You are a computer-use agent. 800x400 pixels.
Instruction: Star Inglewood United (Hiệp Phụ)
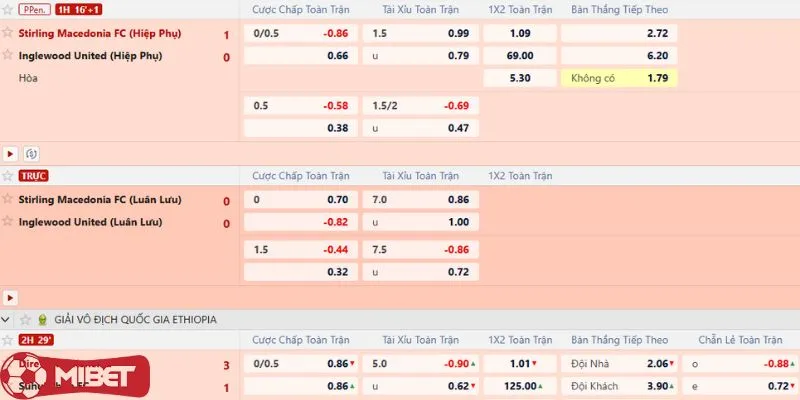coord(8,56)
